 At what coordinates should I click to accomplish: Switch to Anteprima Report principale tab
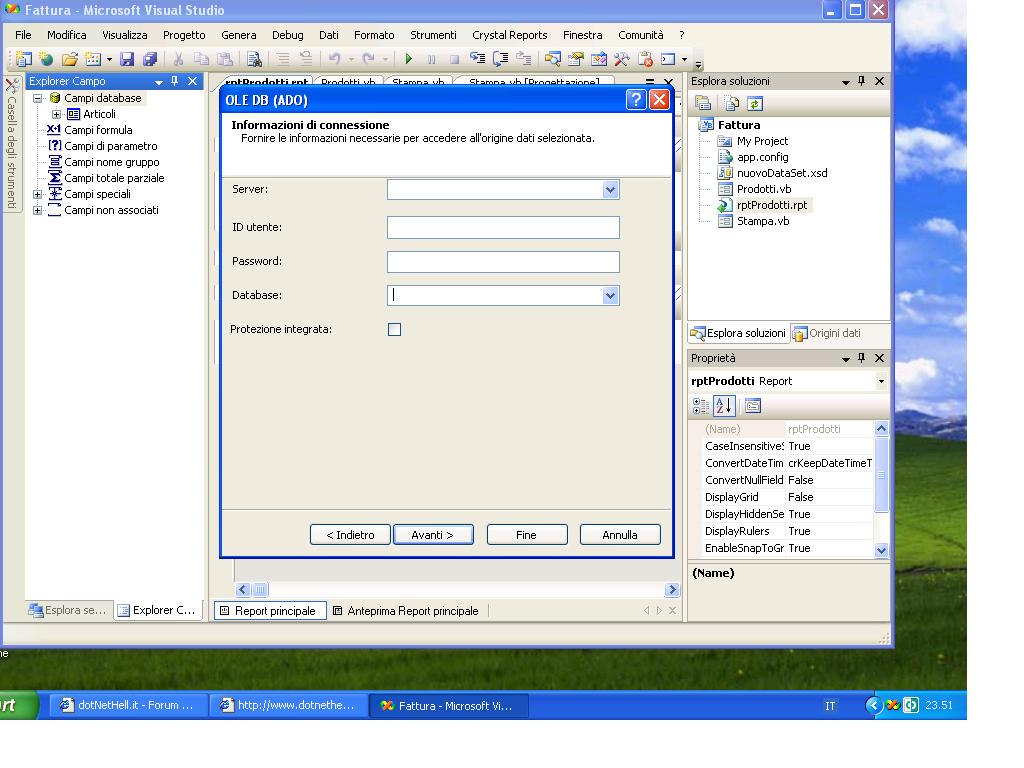pyautogui.click(x=406, y=611)
